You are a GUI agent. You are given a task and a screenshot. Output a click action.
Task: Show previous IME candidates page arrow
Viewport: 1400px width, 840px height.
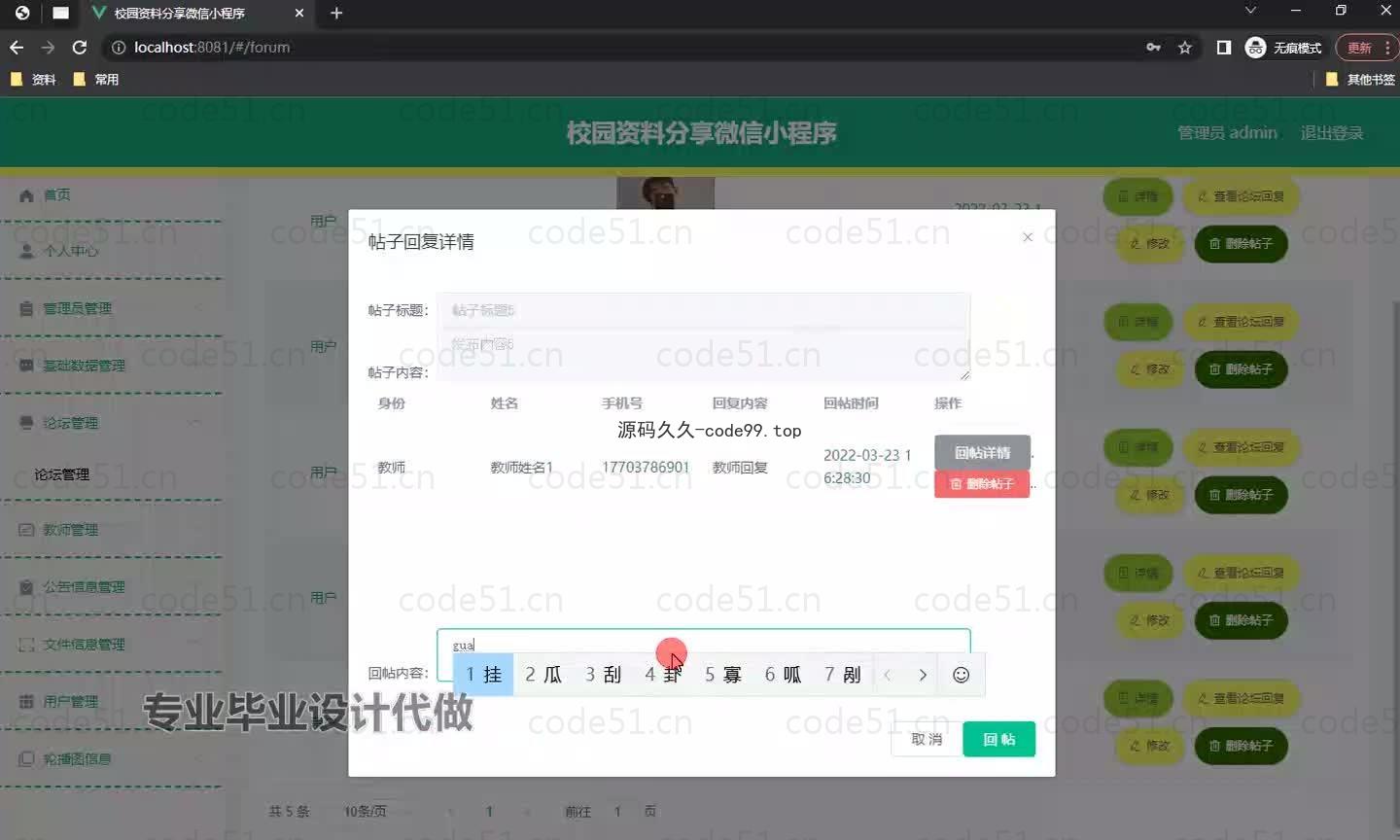tap(887, 675)
